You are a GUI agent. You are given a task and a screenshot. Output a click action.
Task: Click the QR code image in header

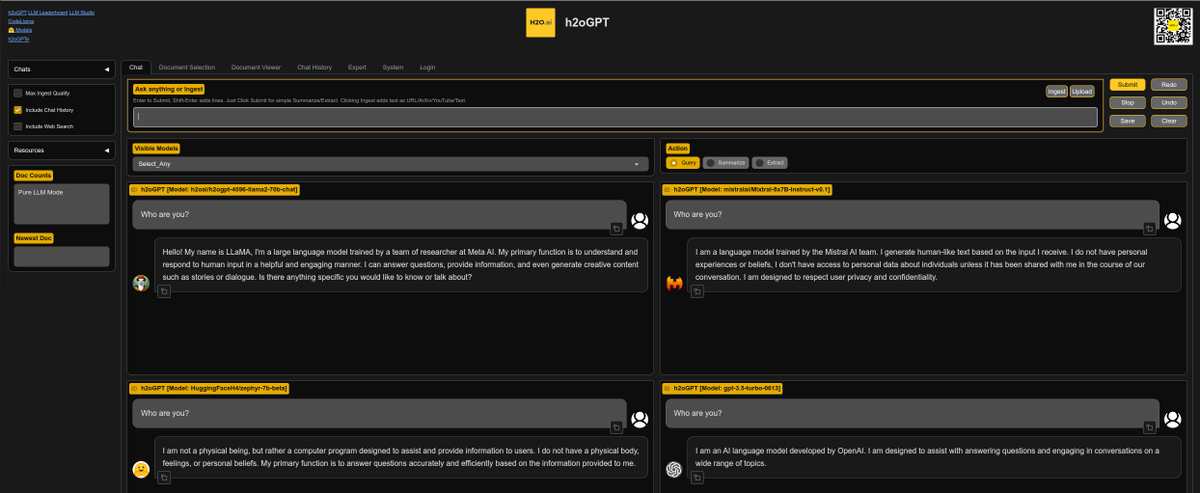click(x=1173, y=24)
